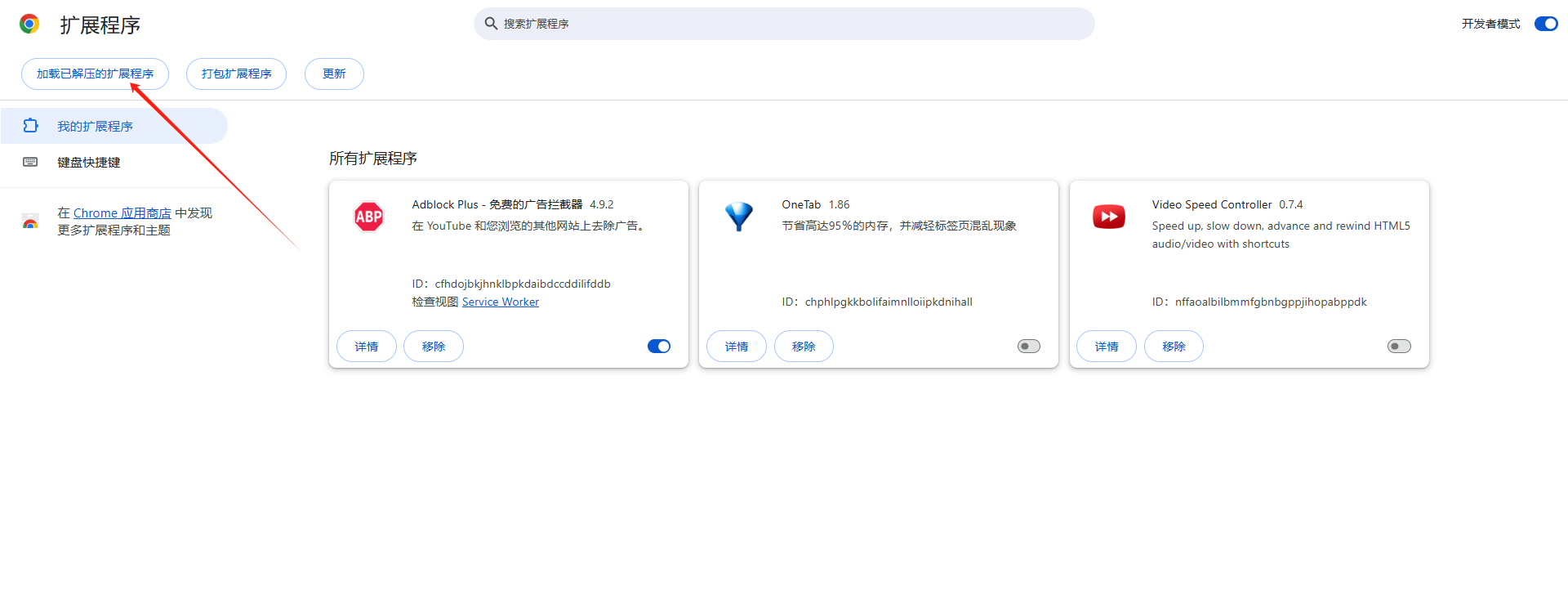Click the Adblock Plus ABP icon
1568x604 pixels.
point(368,217)
